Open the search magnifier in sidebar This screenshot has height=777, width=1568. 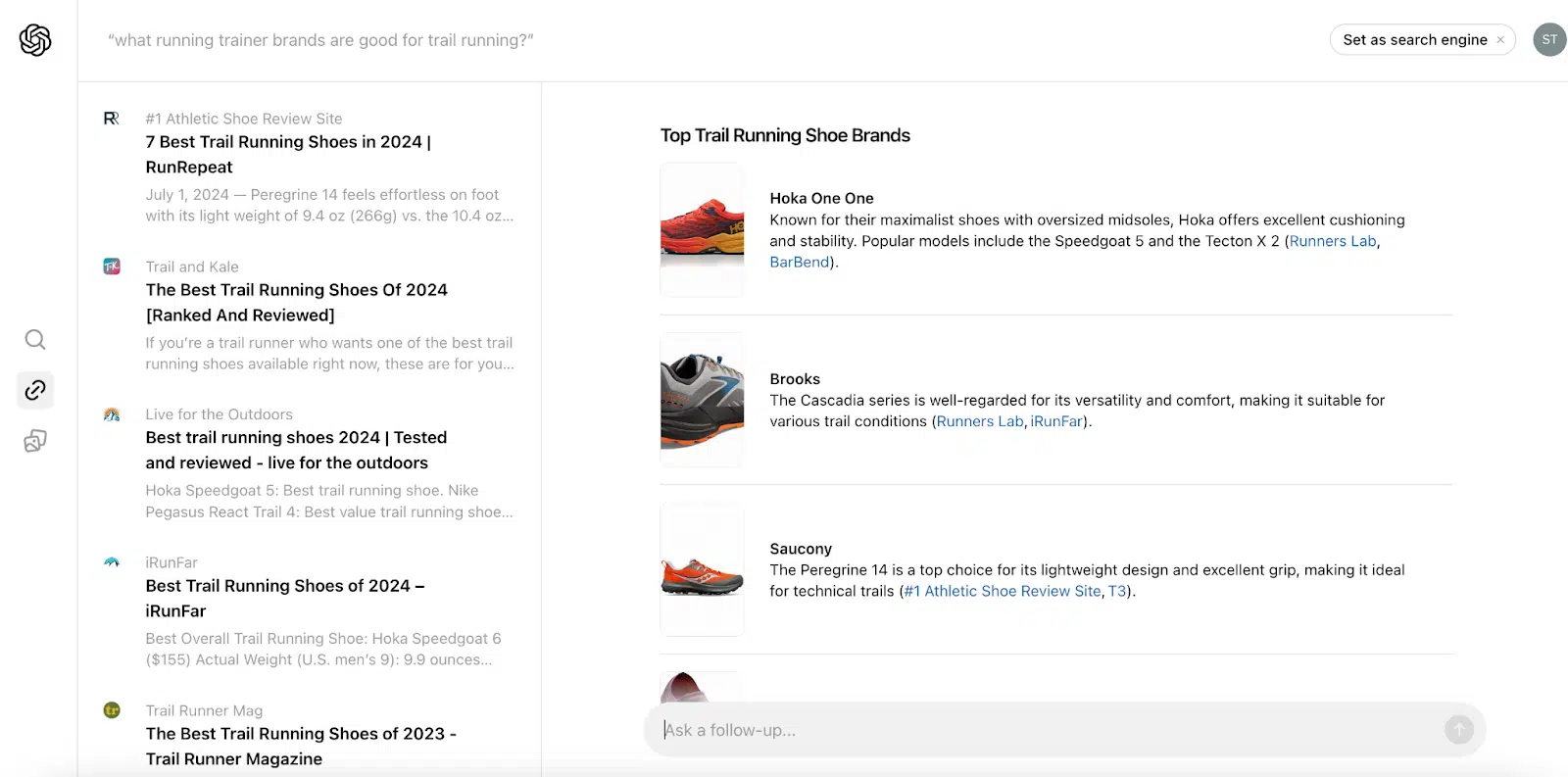[35, 340]
